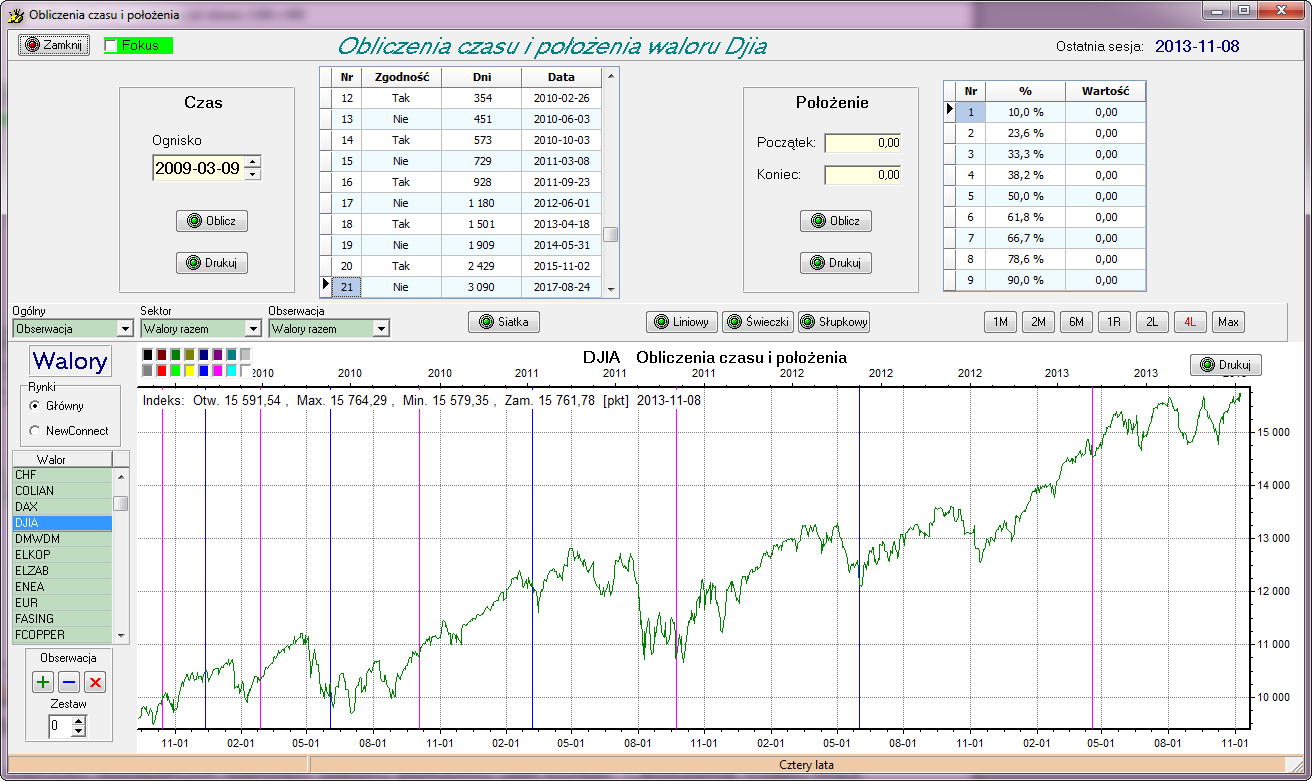Open the Obserwacja Walory razem dropdown

click(x=381, y=328)
